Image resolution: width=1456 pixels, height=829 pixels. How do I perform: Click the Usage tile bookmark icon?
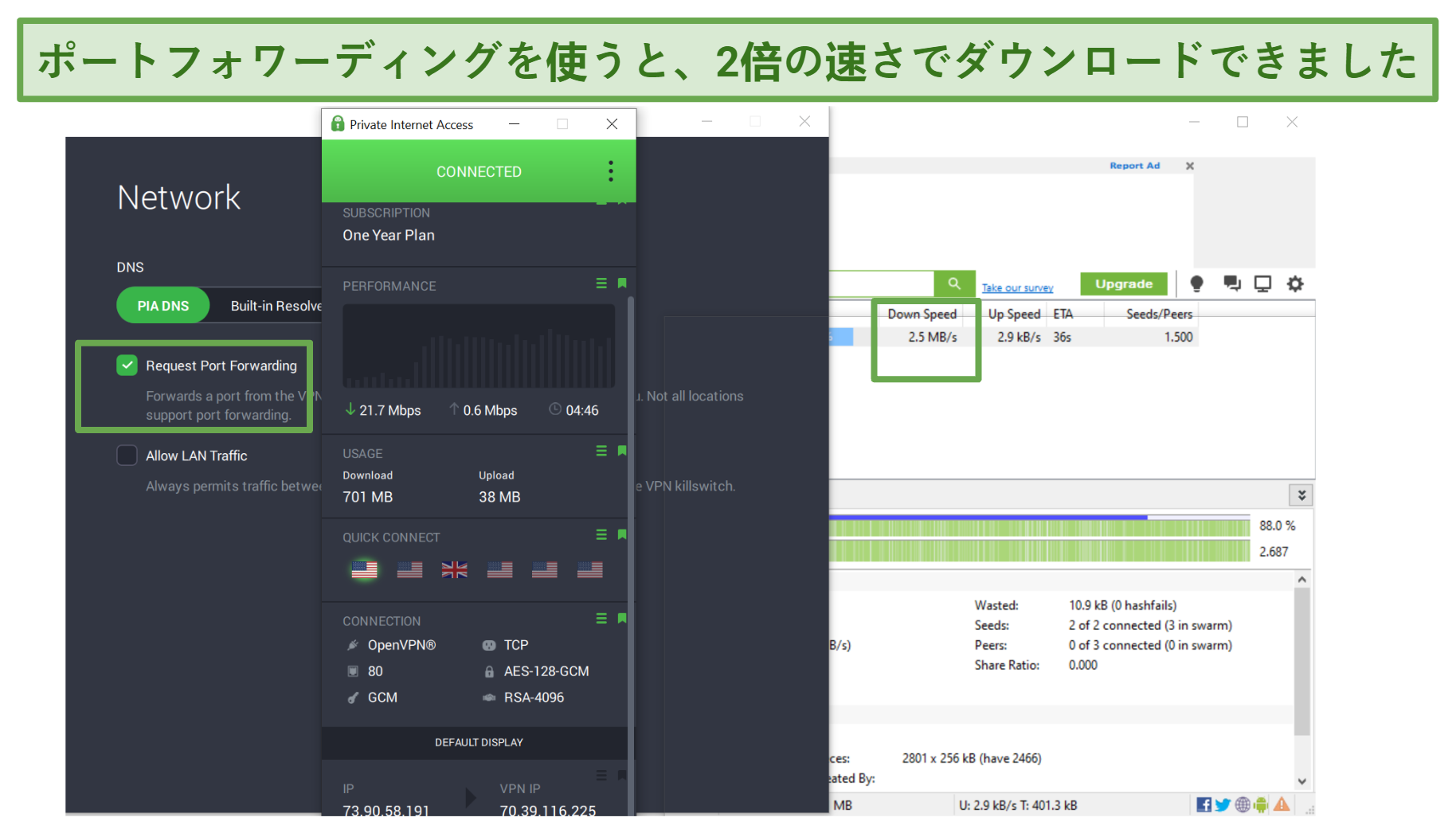click(622, 451)
